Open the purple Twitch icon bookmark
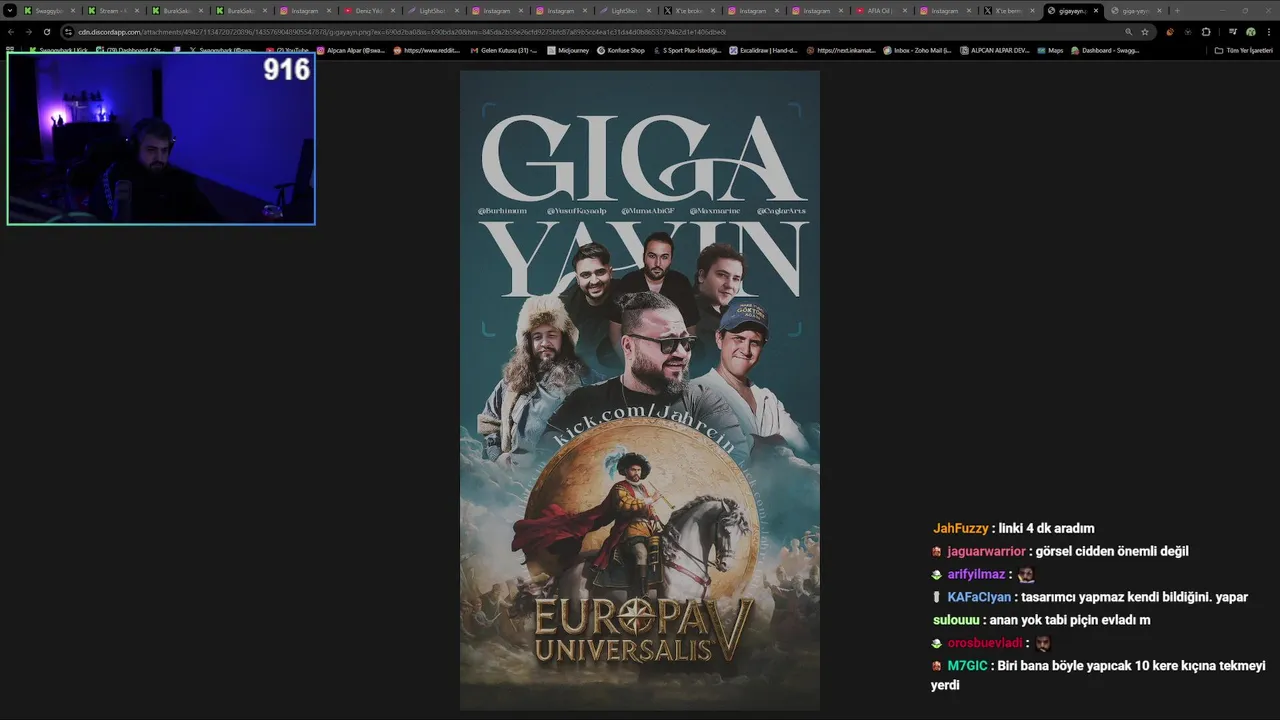The image size is (1280, 720). (x=176, y=50)
